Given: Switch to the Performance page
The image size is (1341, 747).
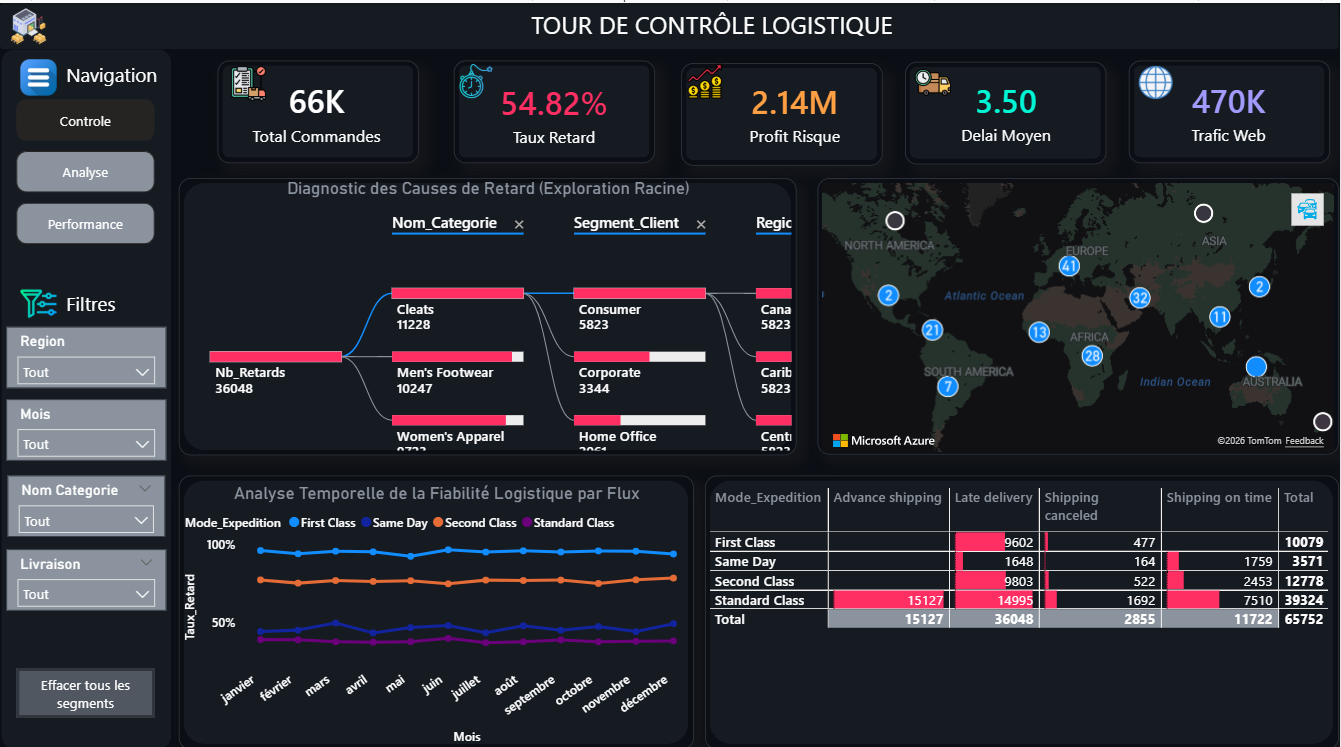Looking at the screenshot, I should (x=86, y=224).
